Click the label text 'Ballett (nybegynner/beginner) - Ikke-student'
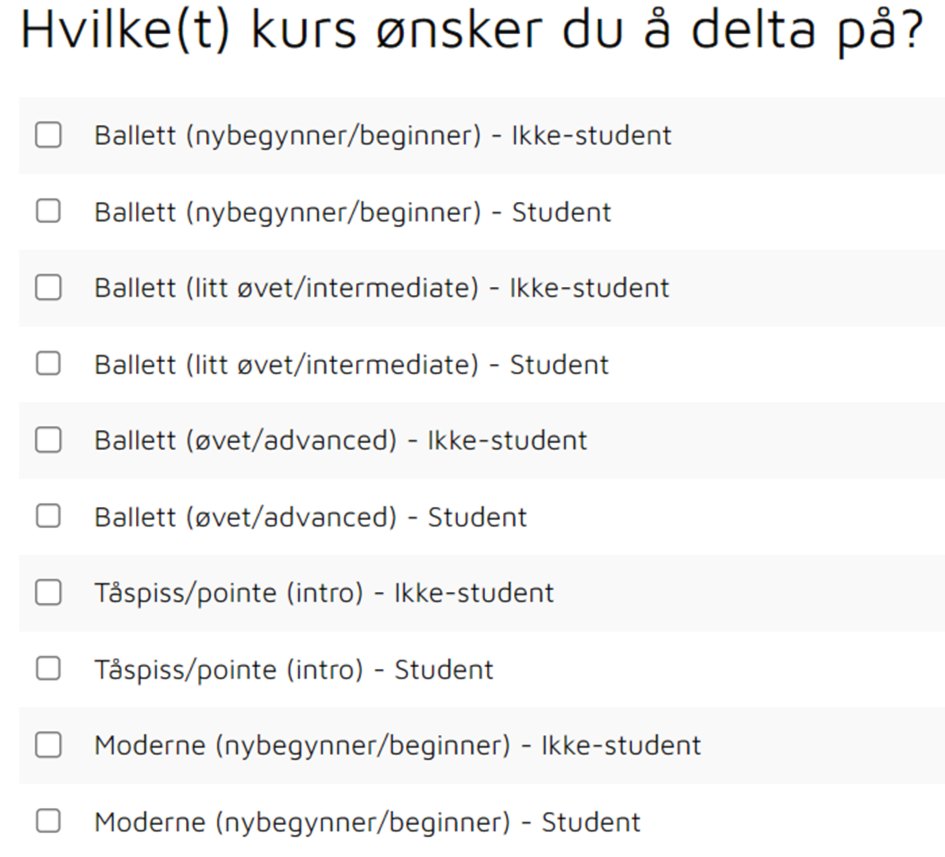This screenshot has width=945, height=857. click(383, 136)
